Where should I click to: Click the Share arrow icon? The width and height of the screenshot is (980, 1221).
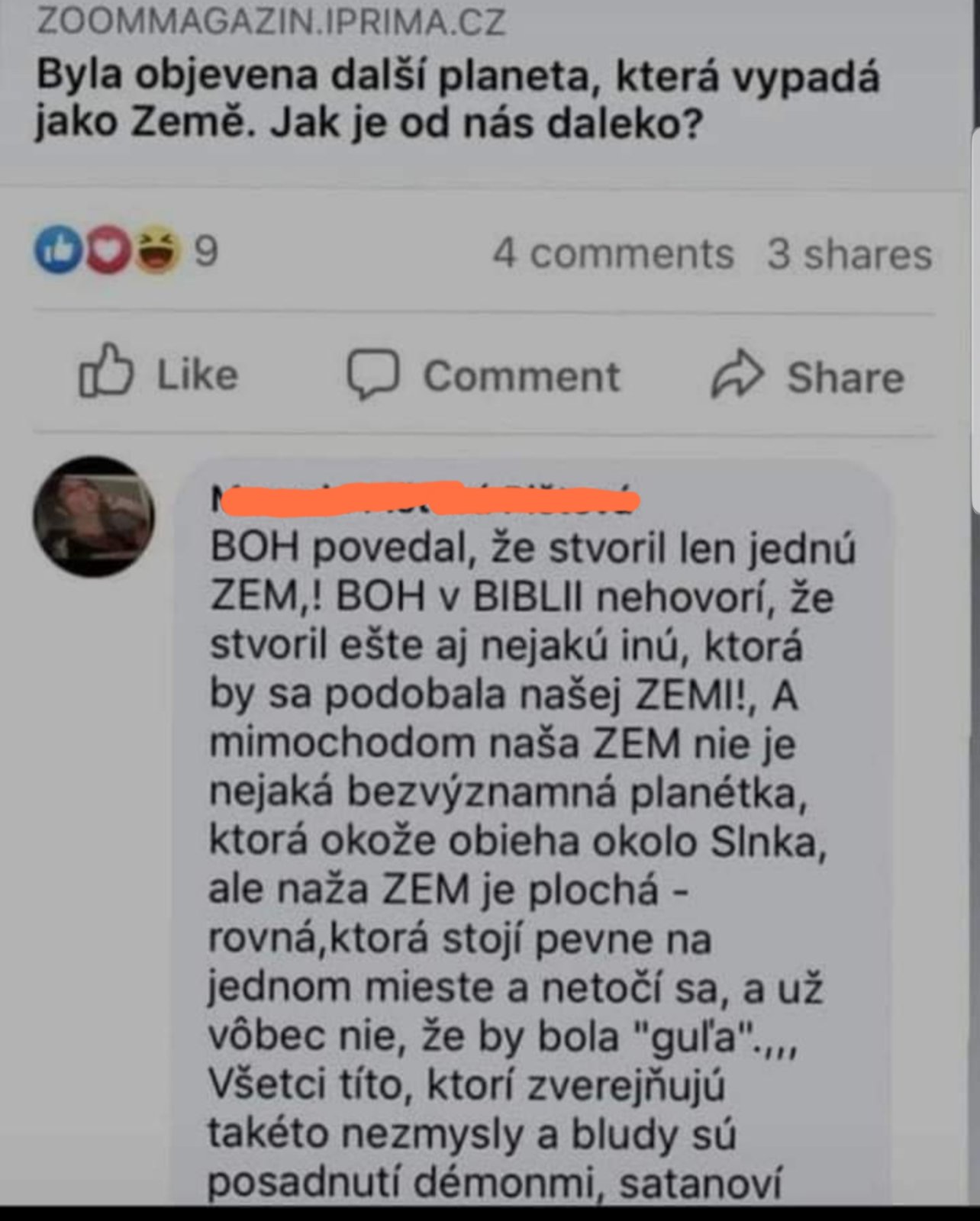tap(737, 374)
